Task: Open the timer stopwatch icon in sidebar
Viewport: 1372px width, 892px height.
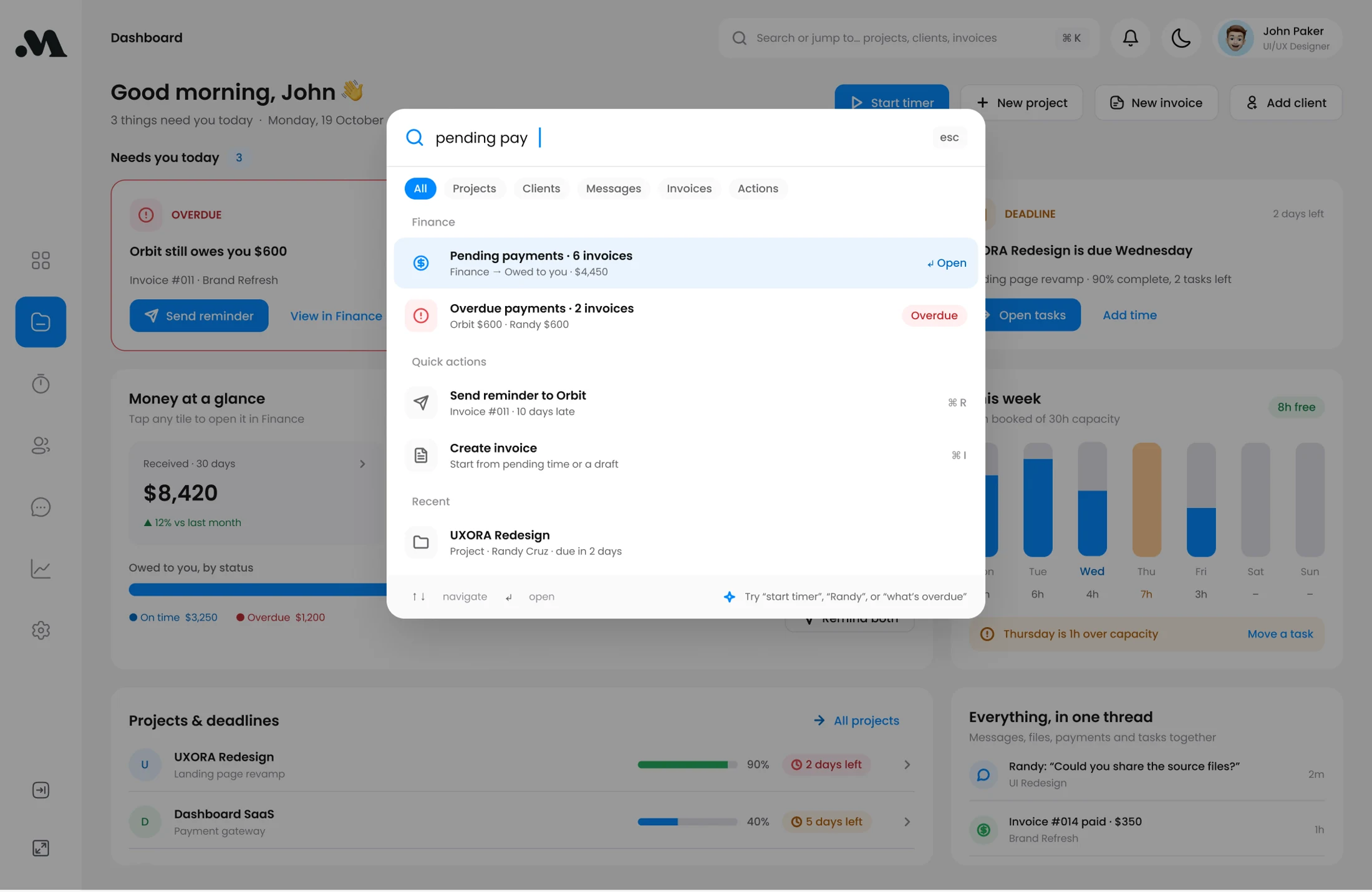Action: pos(41,383)
